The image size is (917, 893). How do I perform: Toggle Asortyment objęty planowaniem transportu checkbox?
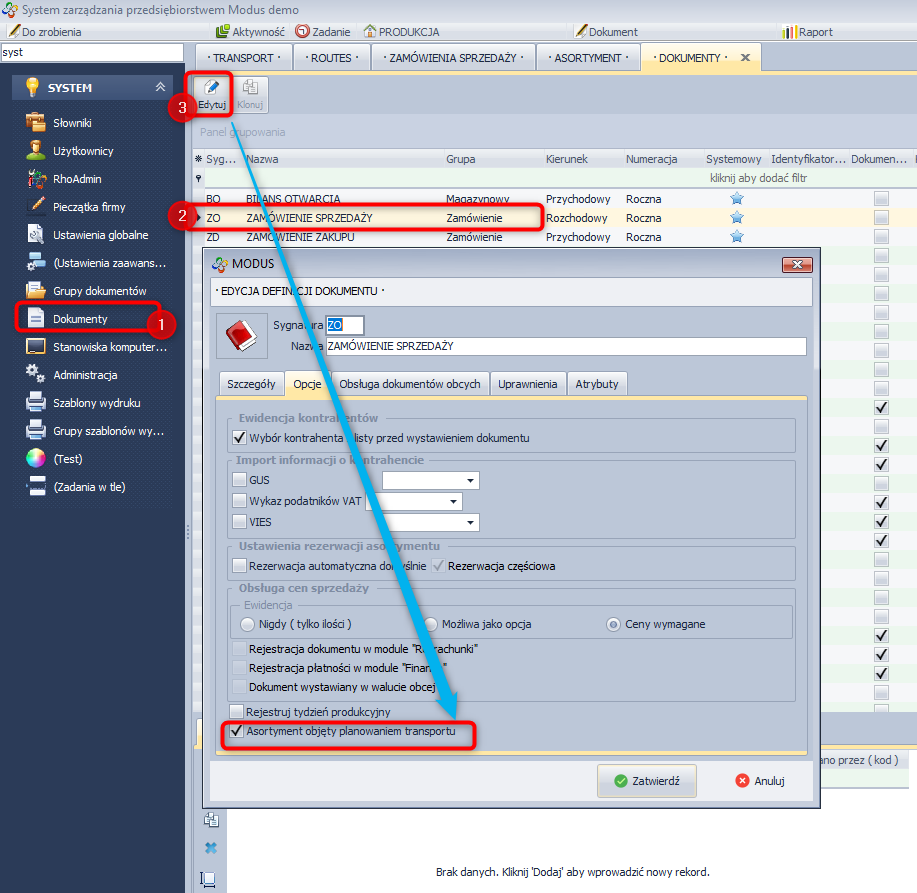click(237, 732)
